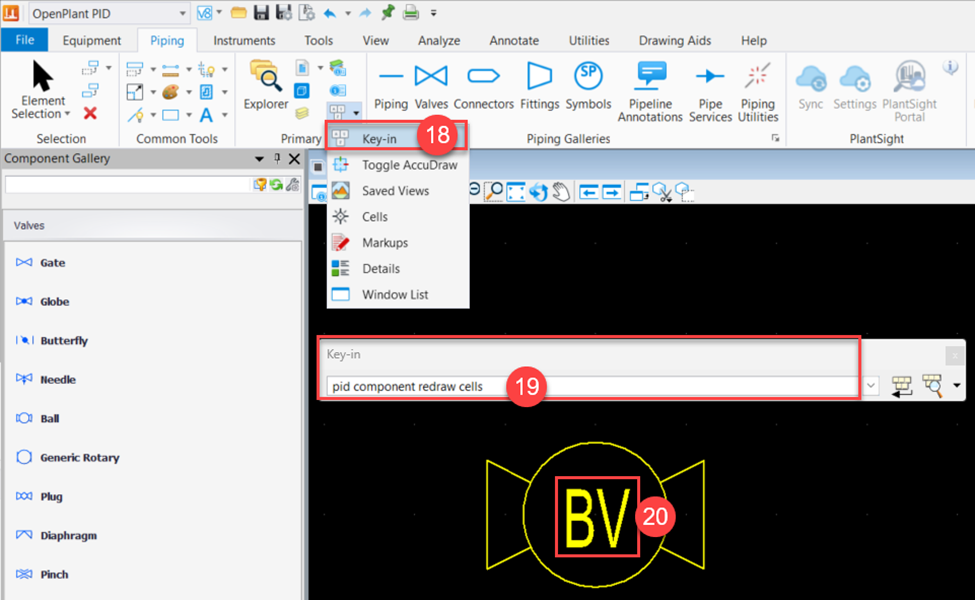975x600 pixels.
Task: Click the Component Gallery search field
Action: coord(127,184)
